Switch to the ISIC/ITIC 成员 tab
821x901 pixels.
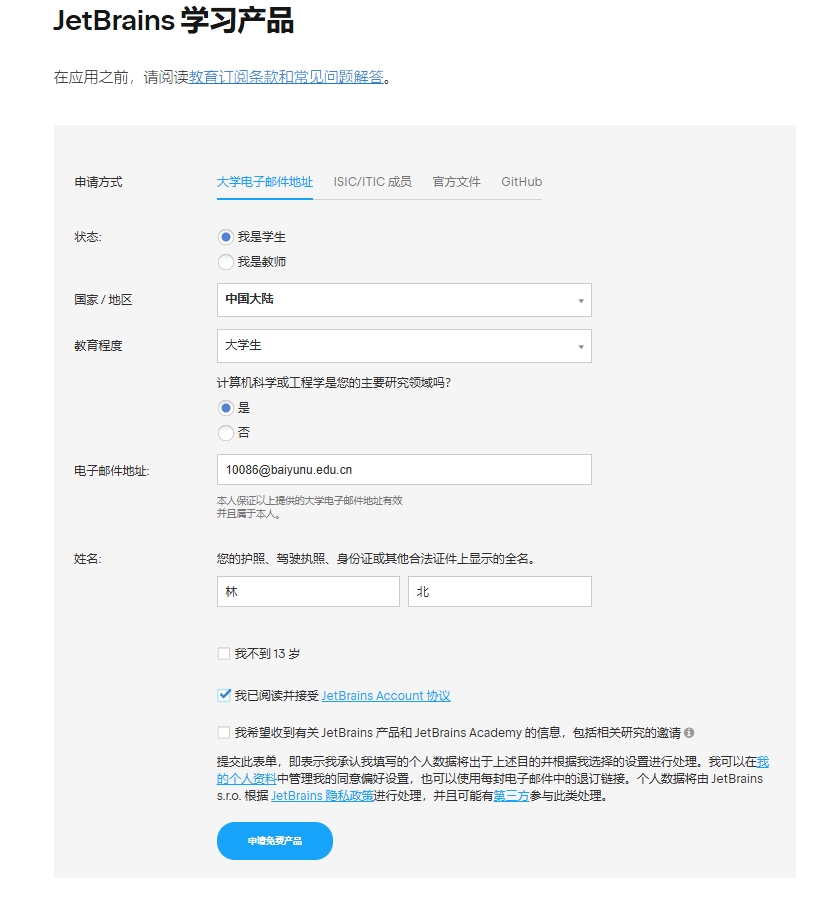tap(374, 182)
